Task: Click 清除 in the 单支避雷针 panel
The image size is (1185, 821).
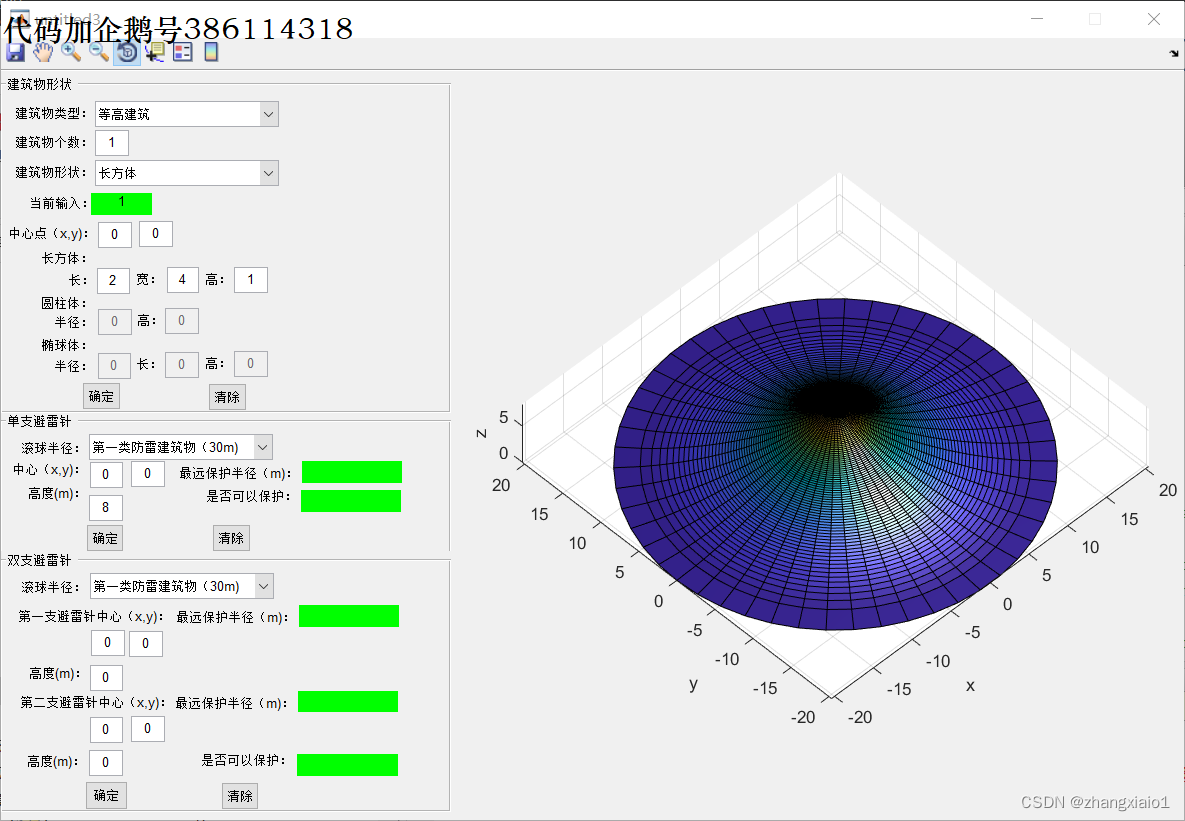Action: pos(231,538)
